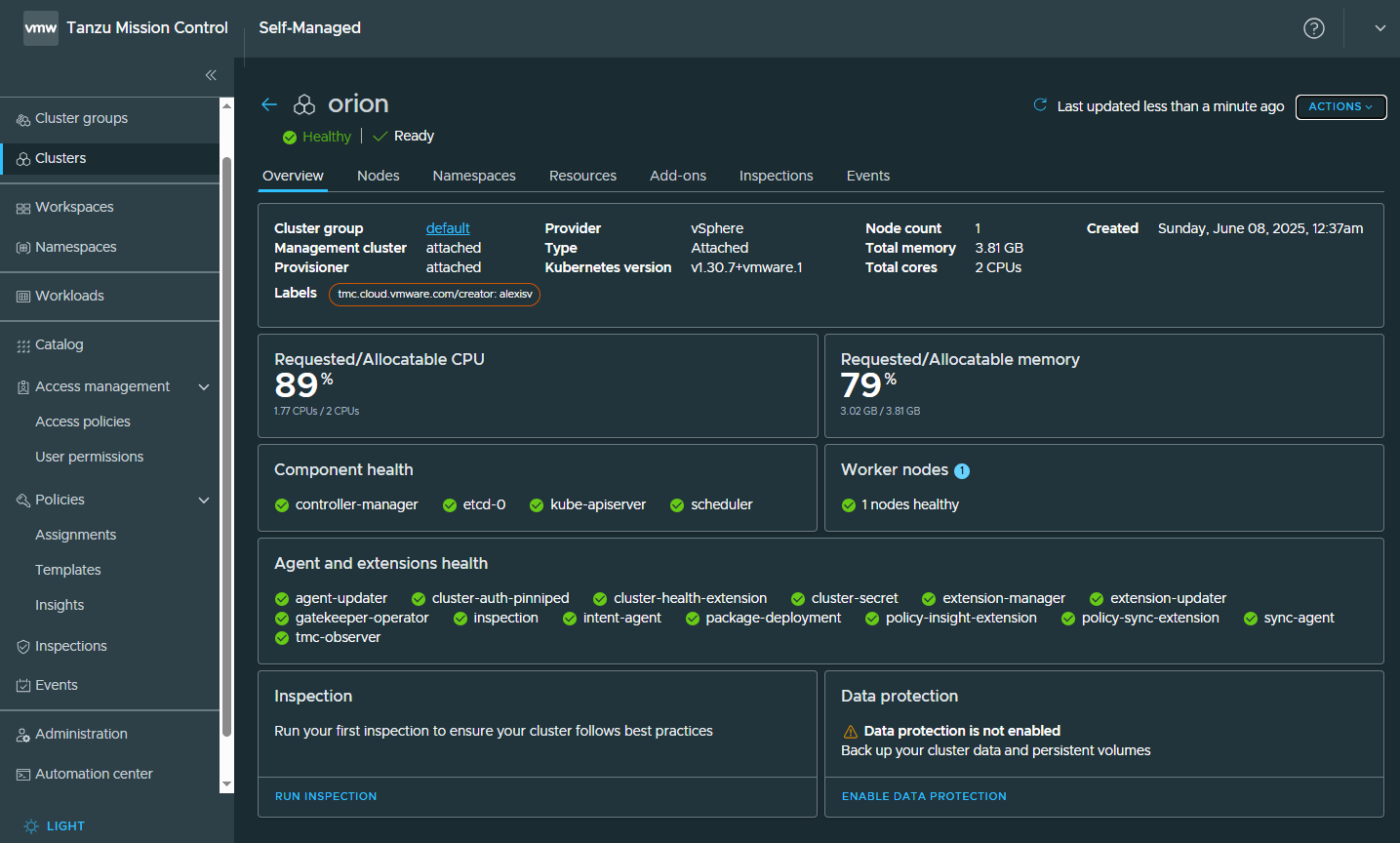Image resolution: width=1400 pixels, height=843 pixels.
Task: Switch to the Overview tab
Action: (x=293, y=176)
